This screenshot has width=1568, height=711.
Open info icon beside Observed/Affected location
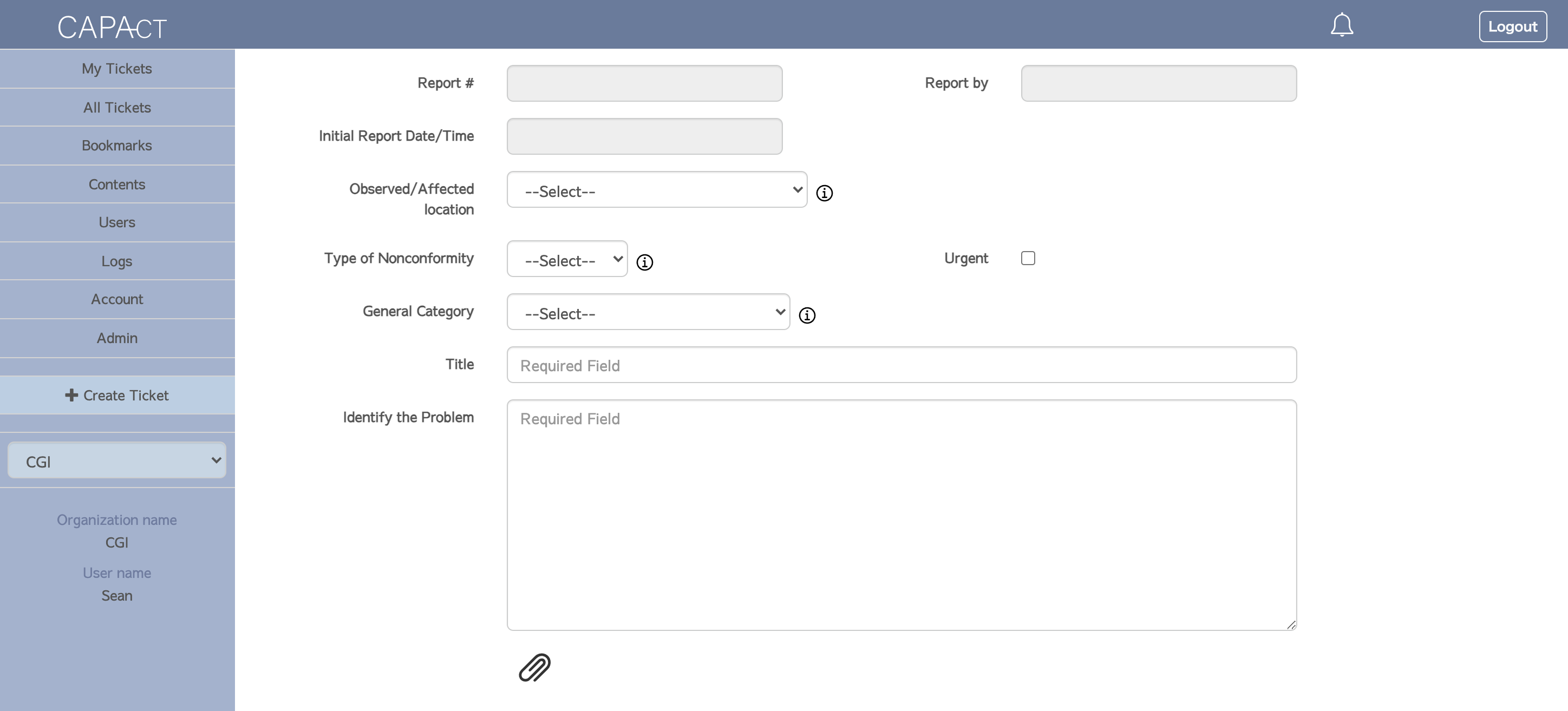824,193
